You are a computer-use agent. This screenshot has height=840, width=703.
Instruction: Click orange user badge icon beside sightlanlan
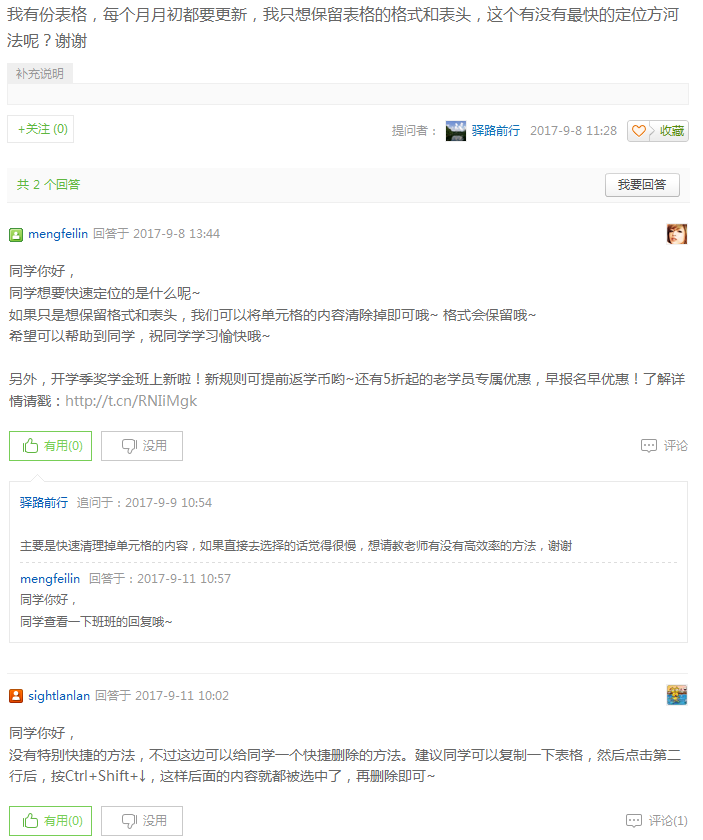16,696
